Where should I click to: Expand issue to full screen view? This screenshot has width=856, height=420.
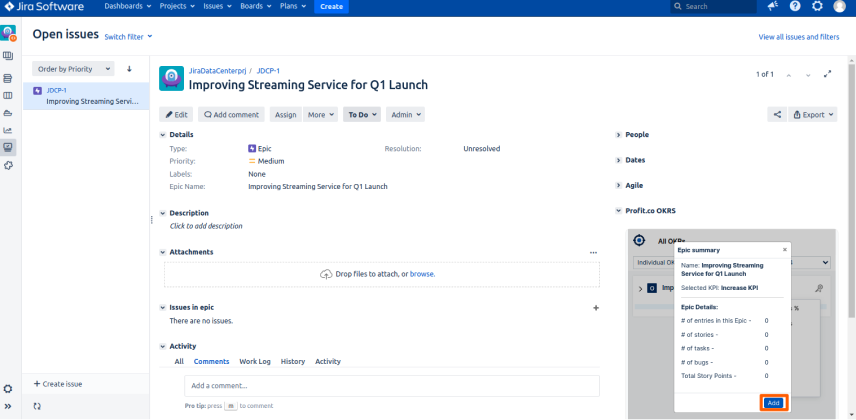828,74
